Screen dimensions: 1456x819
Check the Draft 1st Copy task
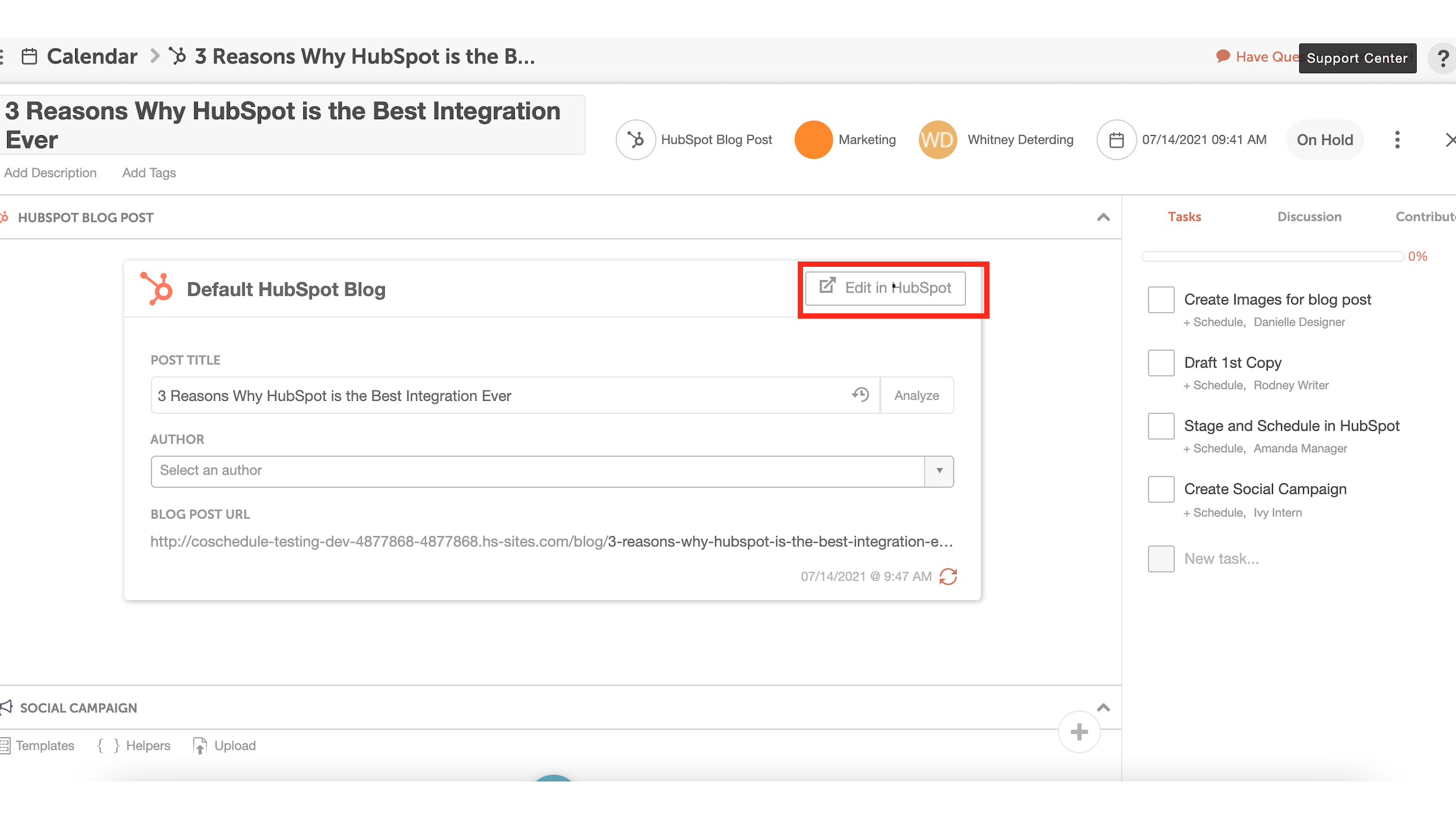[1161, 363]
